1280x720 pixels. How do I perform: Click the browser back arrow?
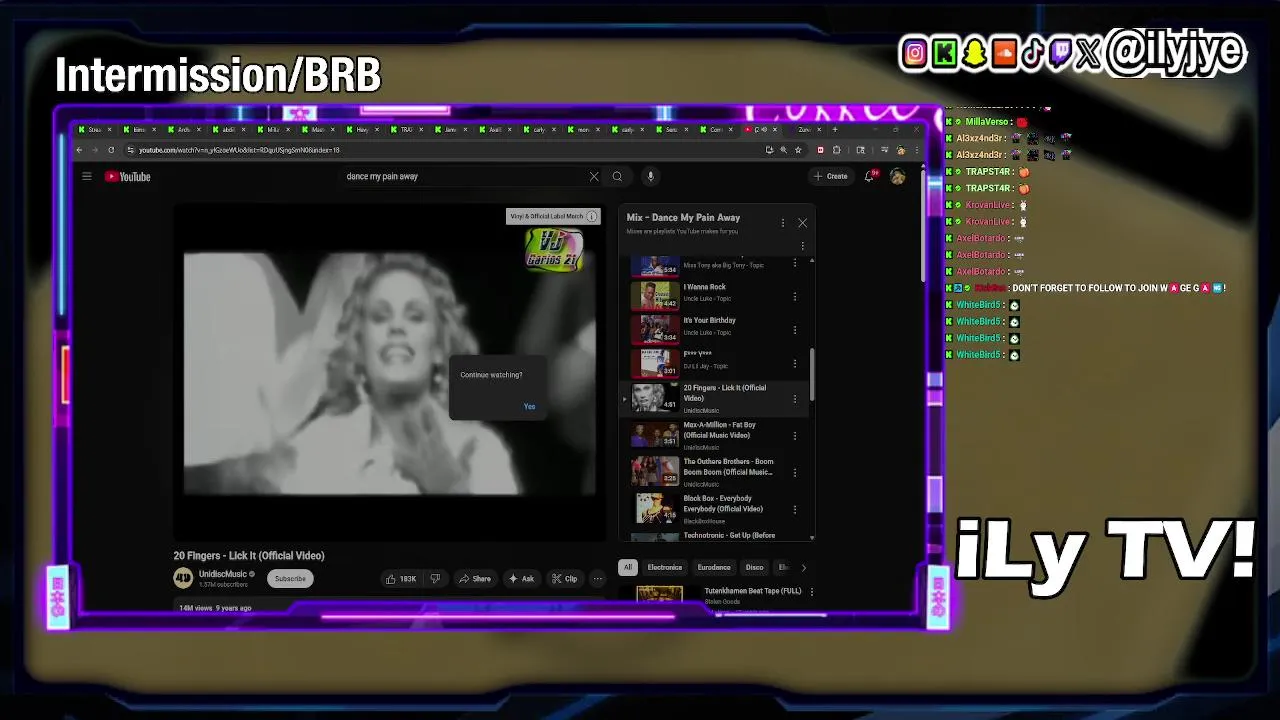[x=80, y=150]
